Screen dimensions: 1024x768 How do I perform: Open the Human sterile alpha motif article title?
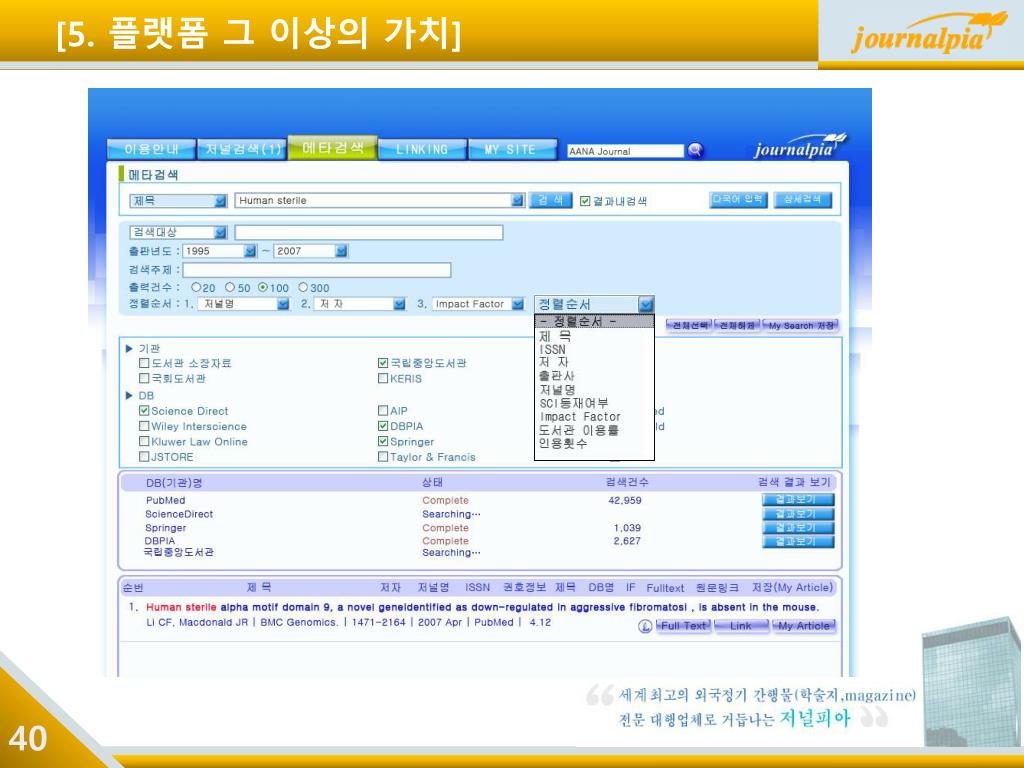[x=482, y=607]
